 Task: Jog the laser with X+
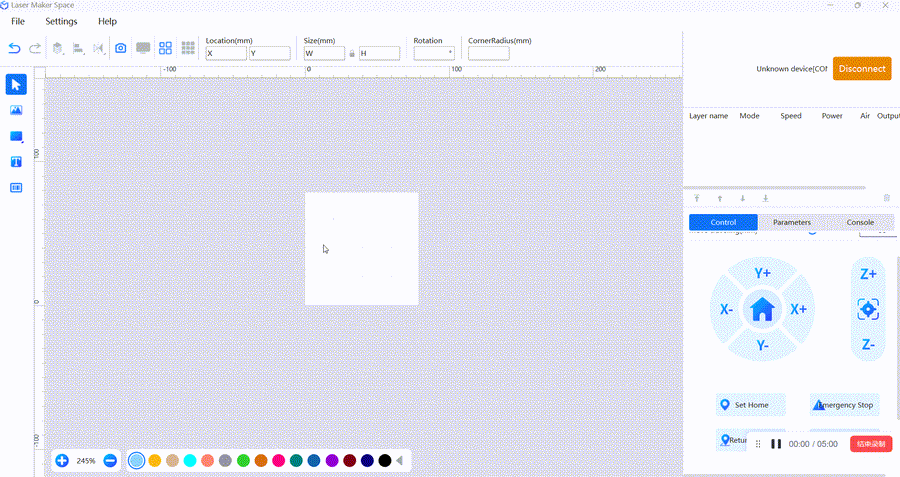point(798,309)
